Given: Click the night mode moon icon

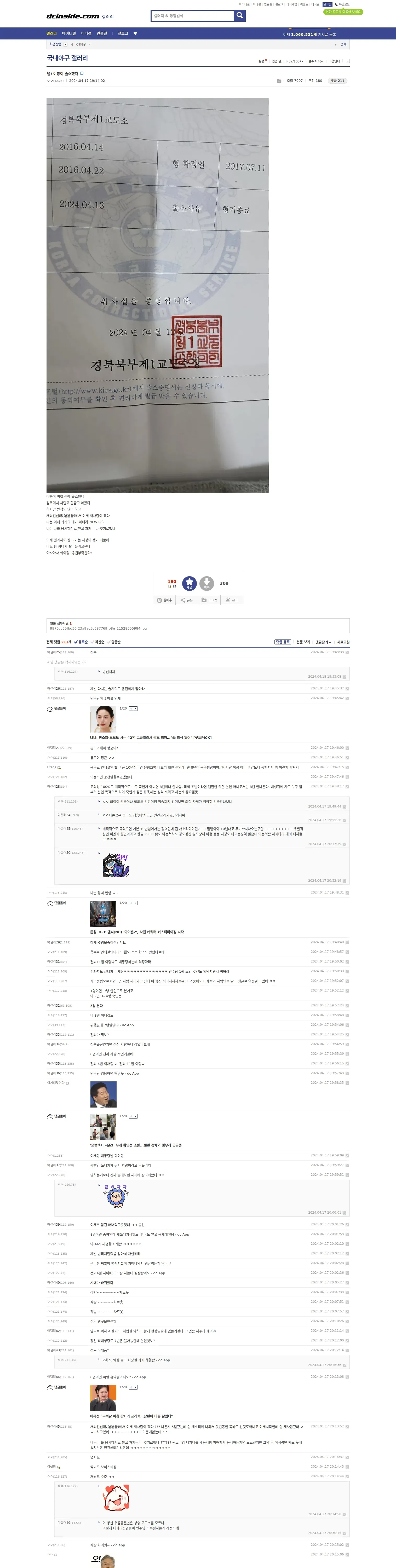Looking at the screenshot, I should click(x=336, y=4).
